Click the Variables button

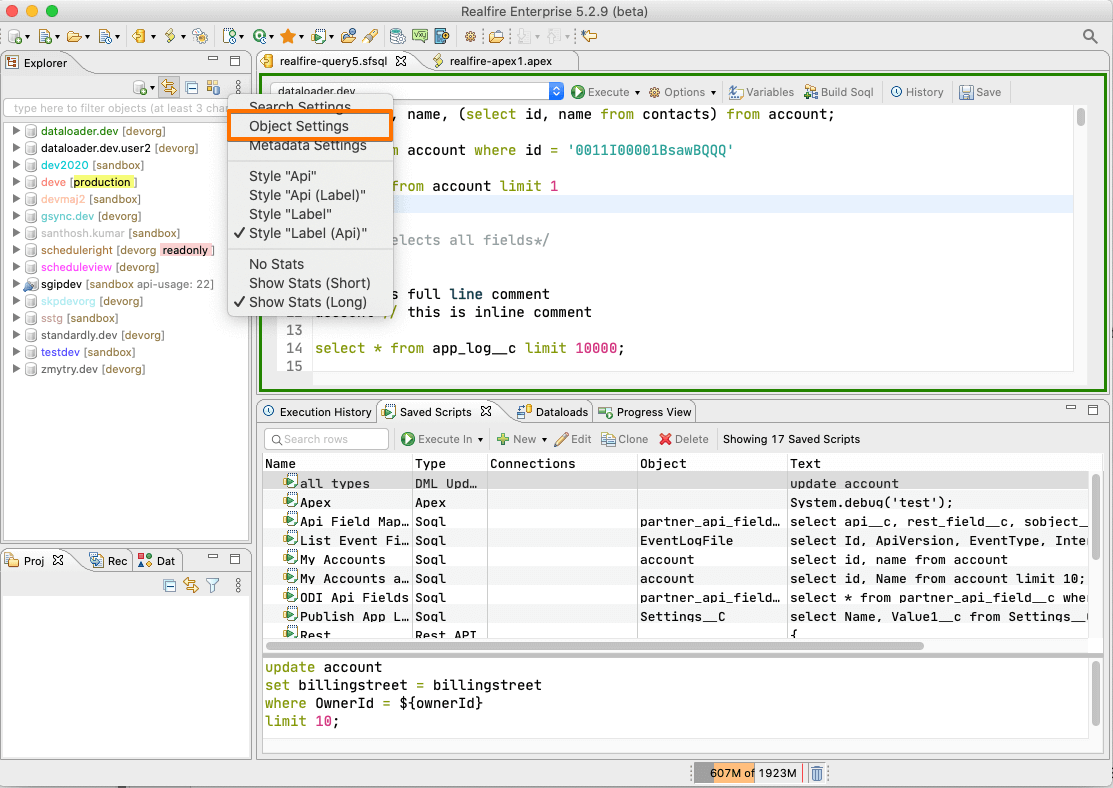click(x=762, y=92)
